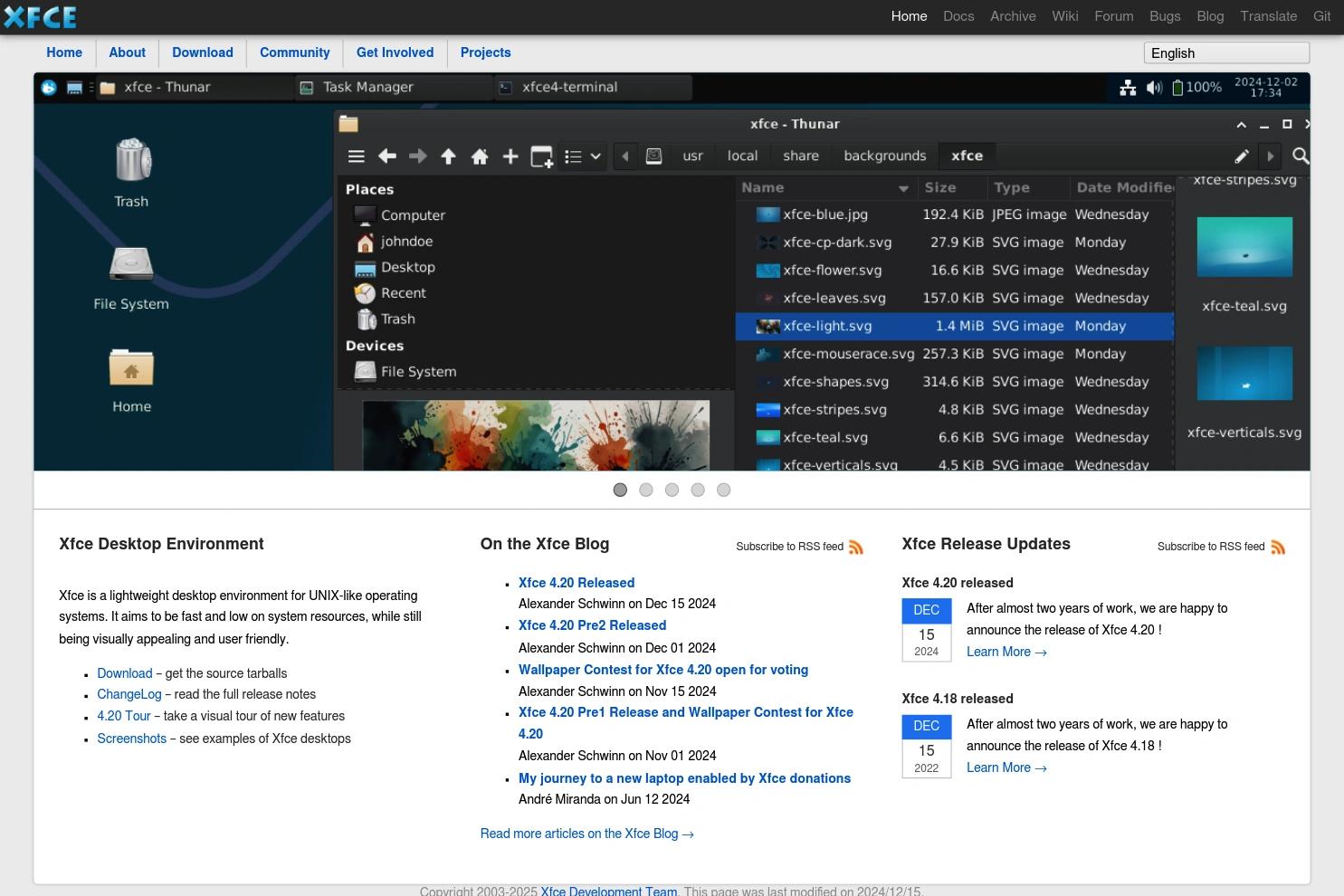The width and height of the screenshot is (1344, 896).
Task: Click the new window icon in Thunar toolbar
Action: [x=541, y=157]
